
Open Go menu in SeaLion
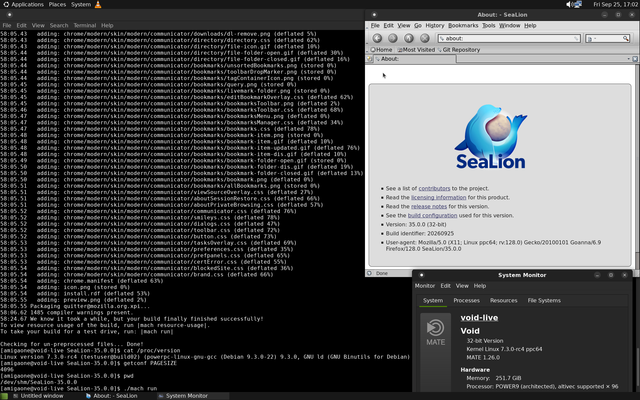click(x=418, y=25)
